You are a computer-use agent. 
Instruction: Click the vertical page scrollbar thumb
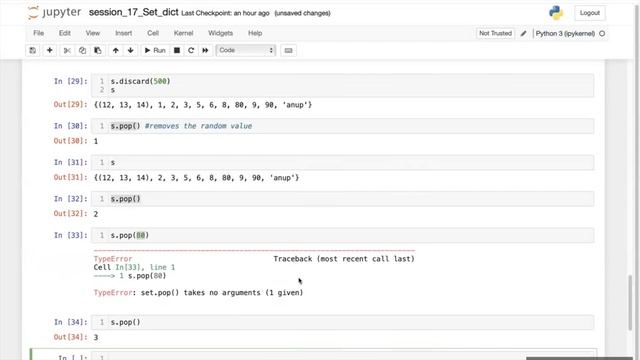[630, 303]
